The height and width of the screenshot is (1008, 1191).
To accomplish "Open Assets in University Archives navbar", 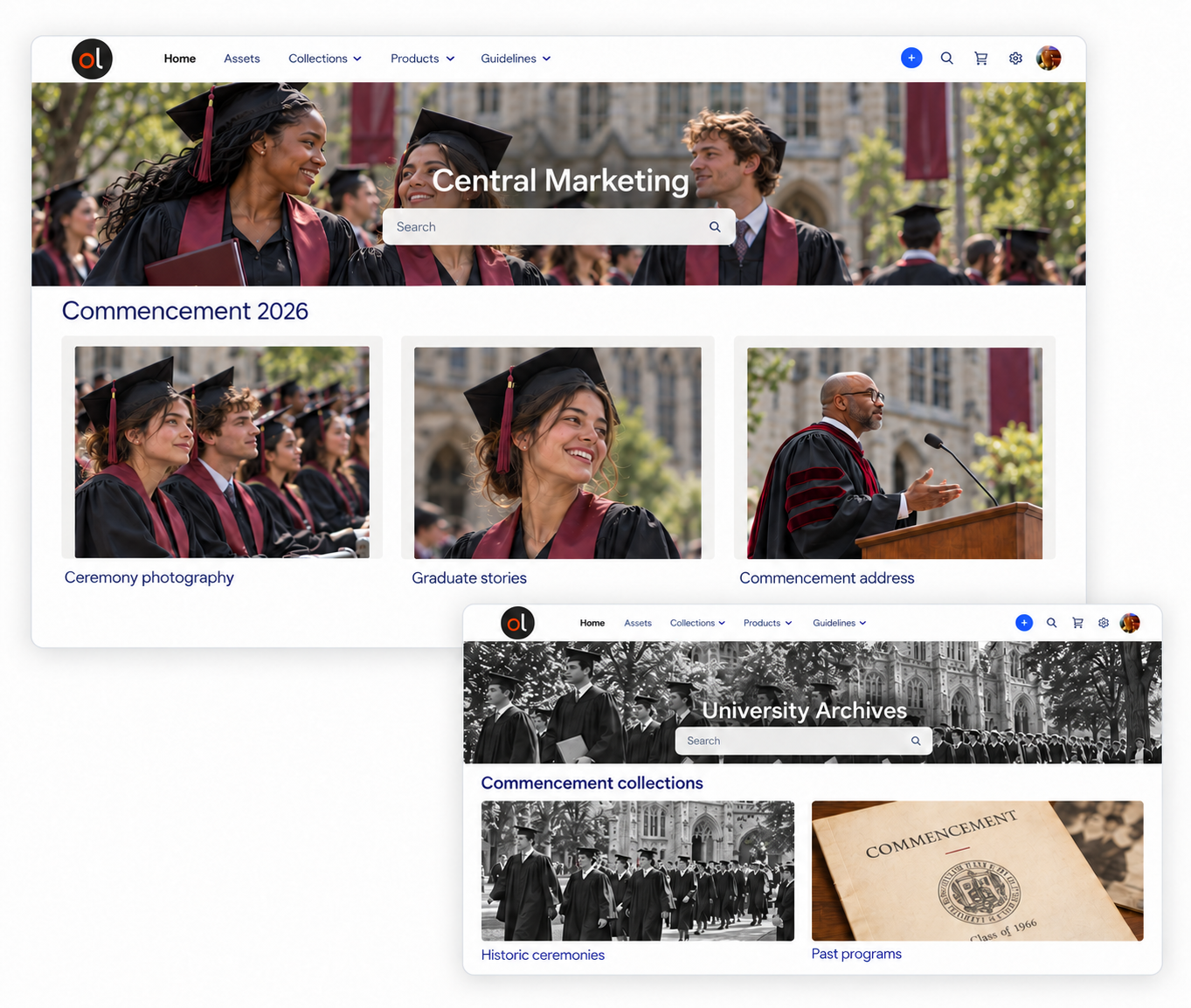I will (638, 623).
